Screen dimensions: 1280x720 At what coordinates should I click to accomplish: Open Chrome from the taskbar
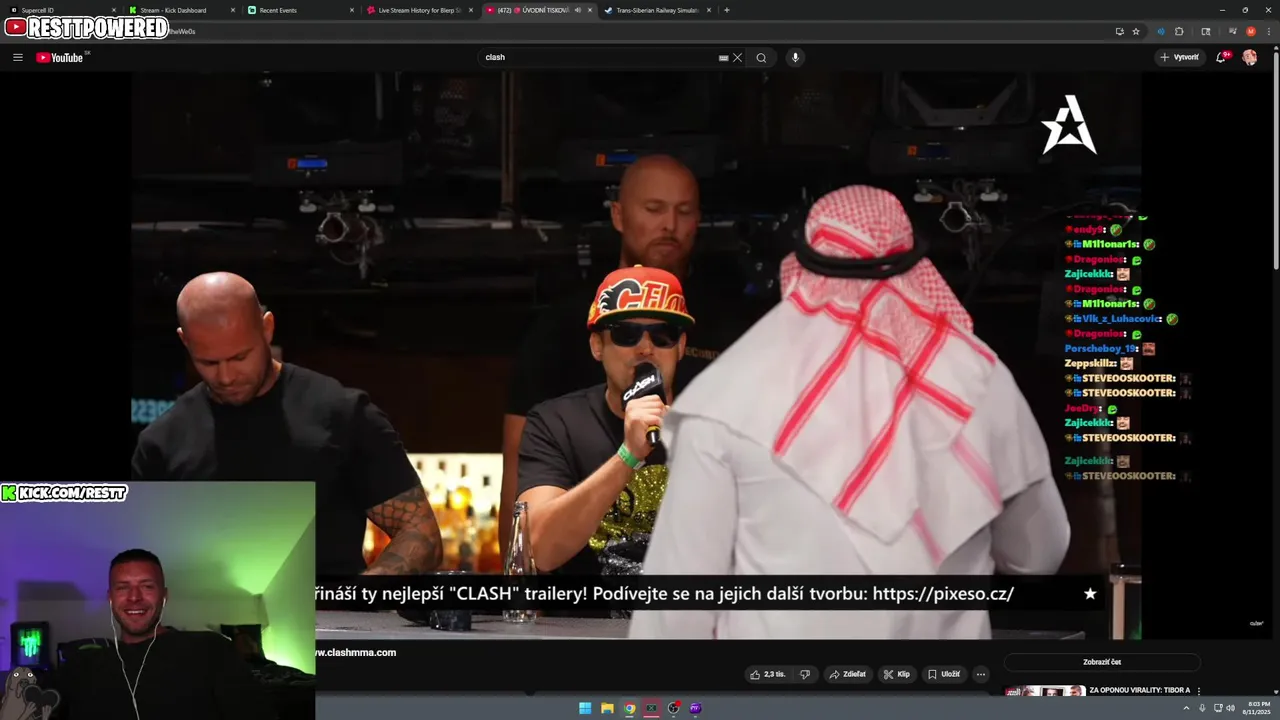coord(630,708)
